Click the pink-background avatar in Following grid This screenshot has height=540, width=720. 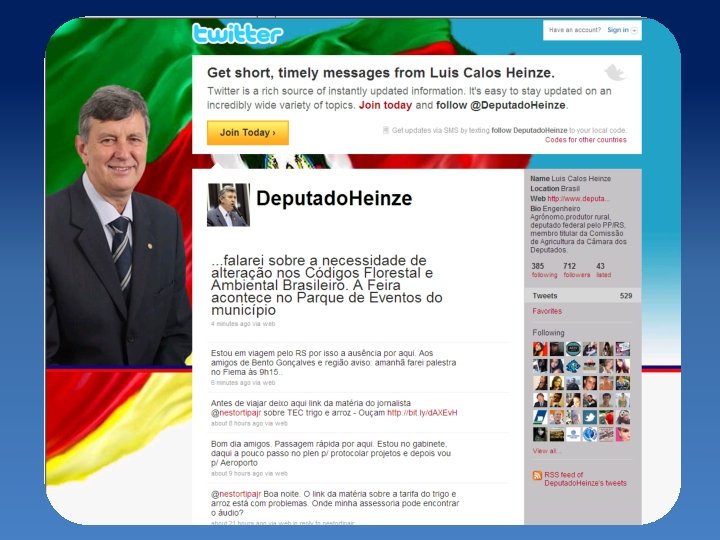coord(623,434)
